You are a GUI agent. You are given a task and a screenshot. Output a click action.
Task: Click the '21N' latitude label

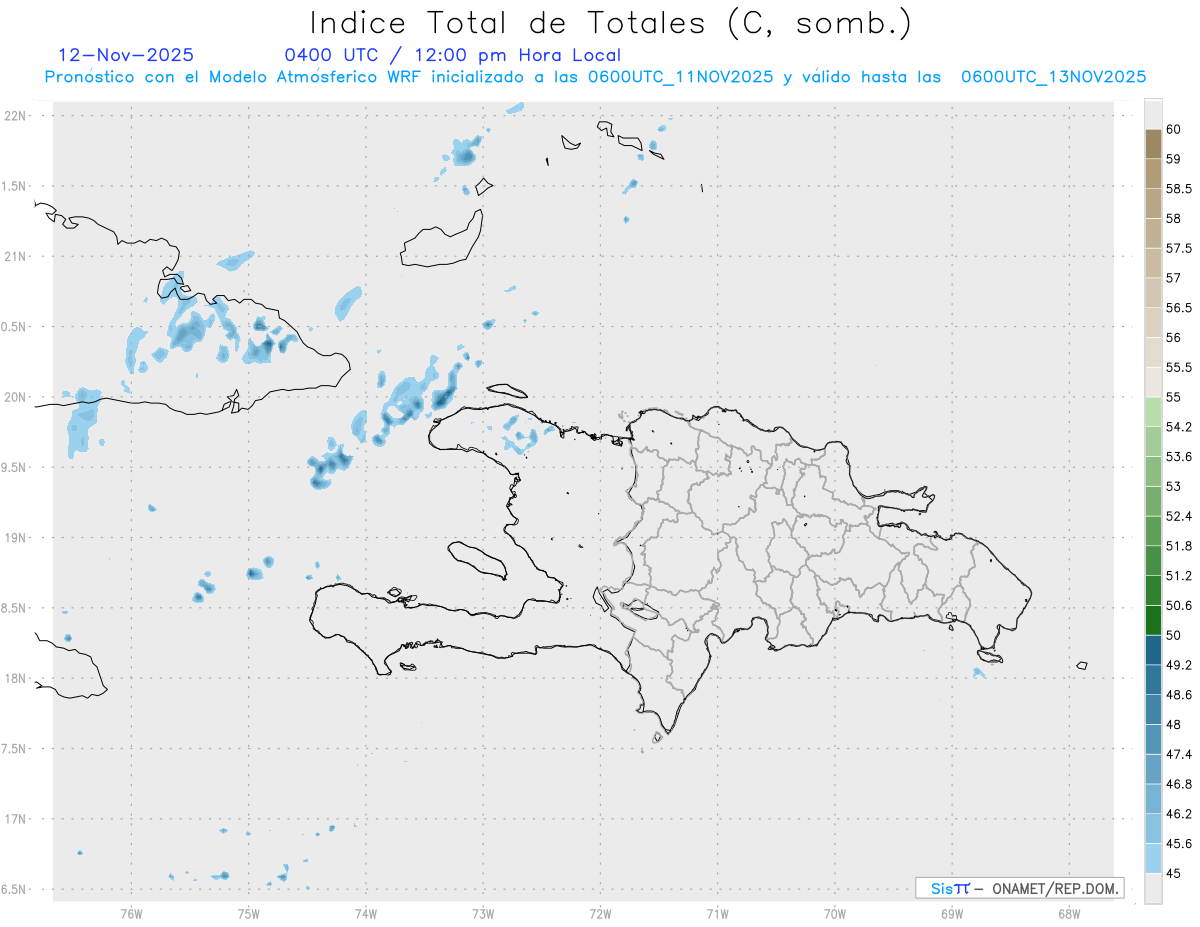pyautogui.click(x=17, y=256)
